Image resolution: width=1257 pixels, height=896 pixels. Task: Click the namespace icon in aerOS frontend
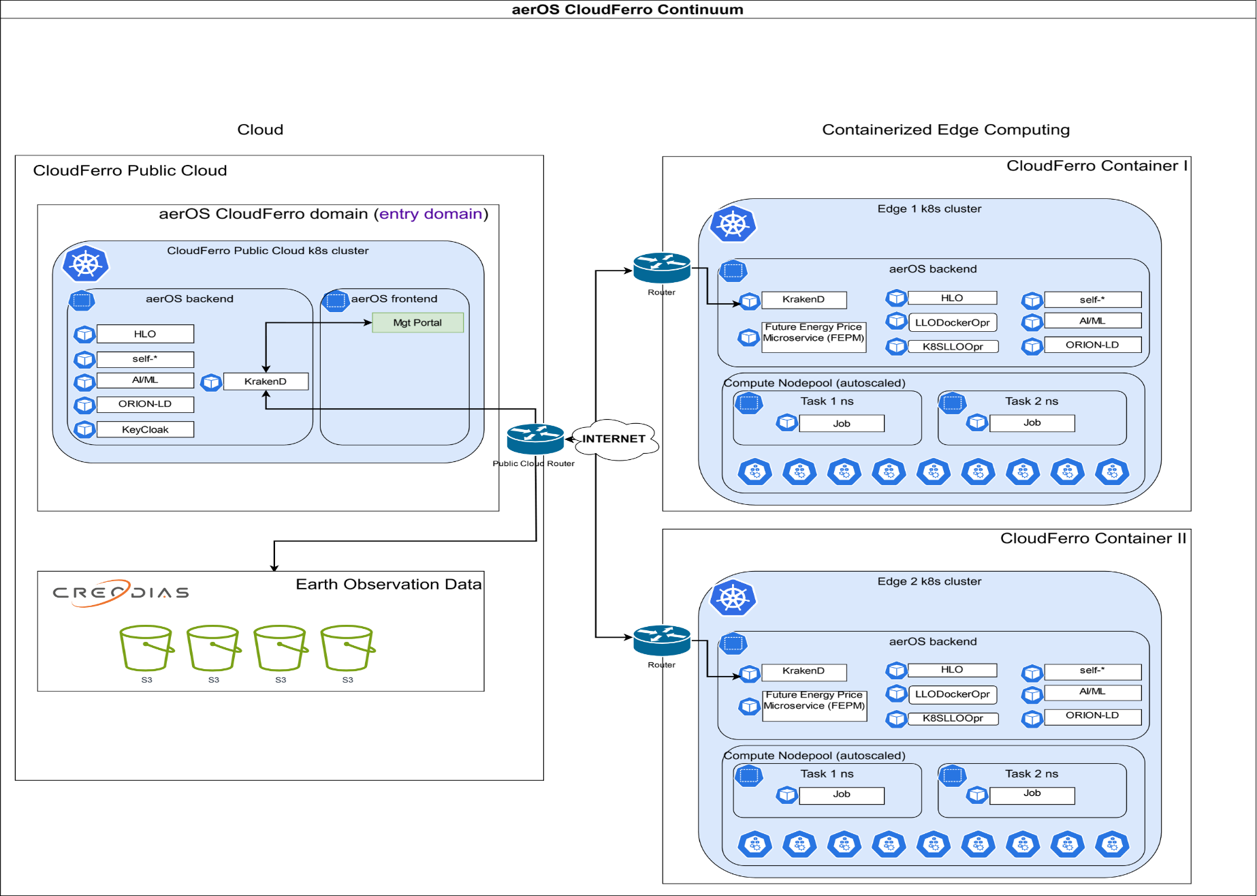coord(336,300)
